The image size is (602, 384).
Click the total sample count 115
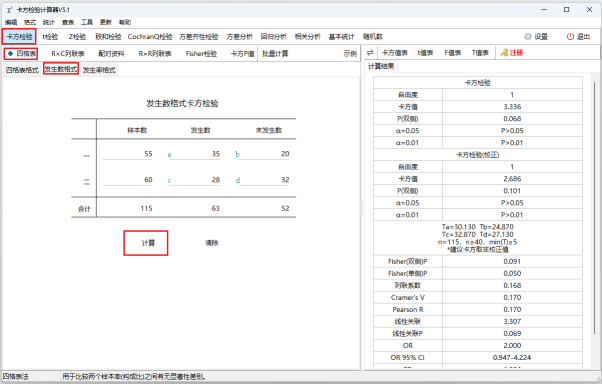click(x=146, y=209)
